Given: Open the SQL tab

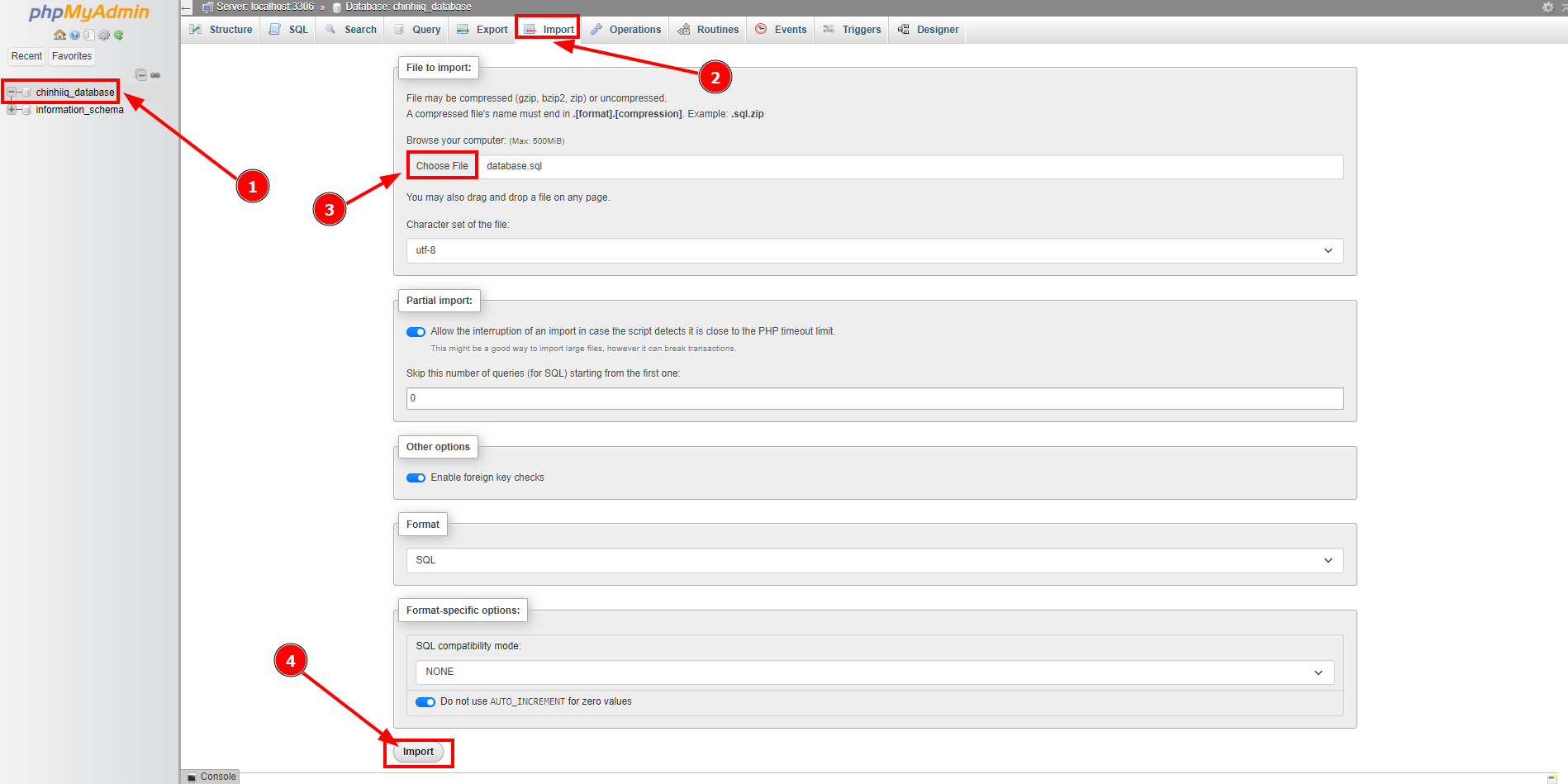Looking at the screenshot, I should coord(288,30).
